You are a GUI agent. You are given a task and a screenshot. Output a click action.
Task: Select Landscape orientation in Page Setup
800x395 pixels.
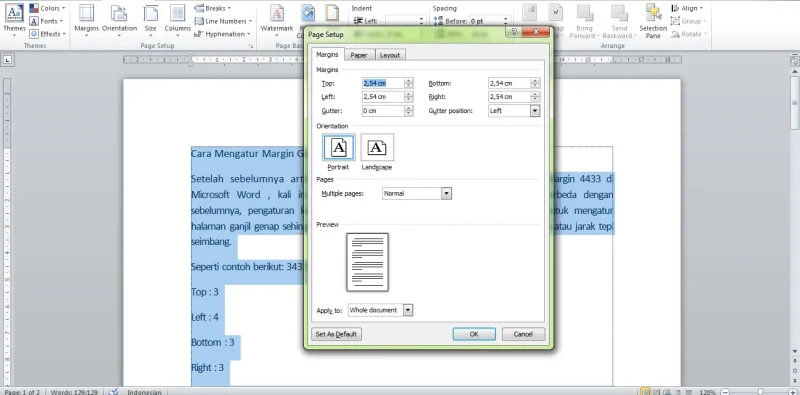coord(377,147)
